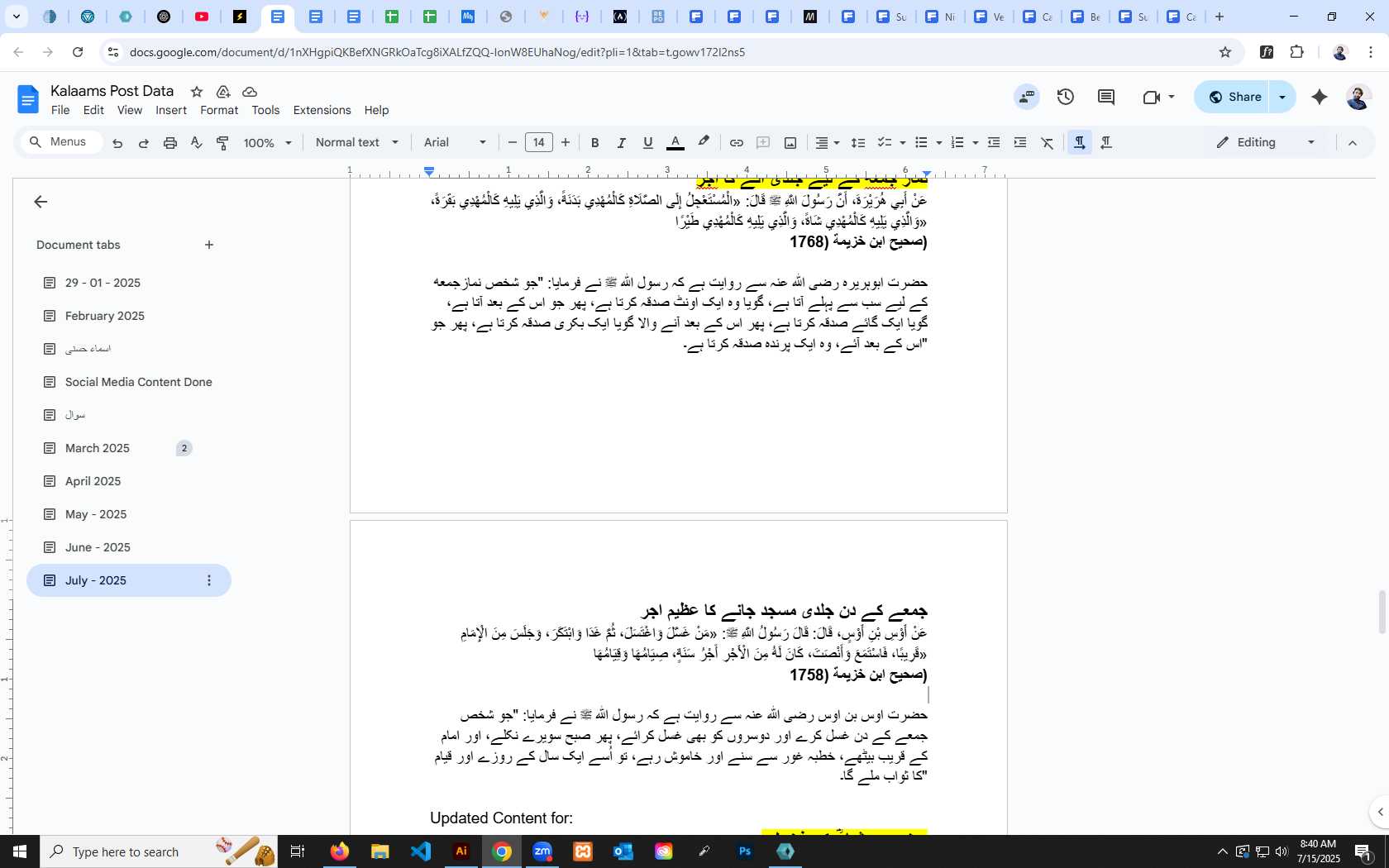Open the Extensions menu

[322, 110]
